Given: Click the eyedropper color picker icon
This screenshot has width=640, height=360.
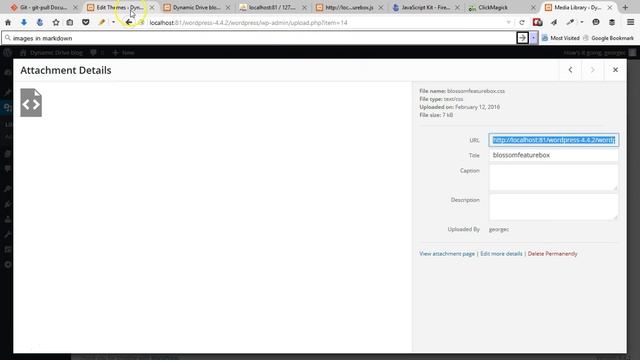Looking at the screenshot, I should (570, 22).
